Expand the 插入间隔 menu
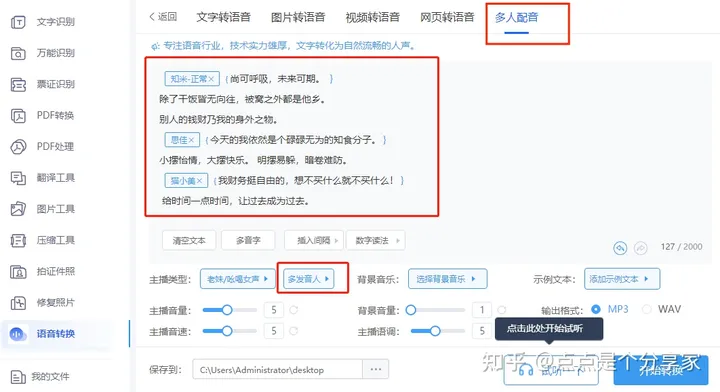Screen dimensions: 720x392 (x=314, y=241)
